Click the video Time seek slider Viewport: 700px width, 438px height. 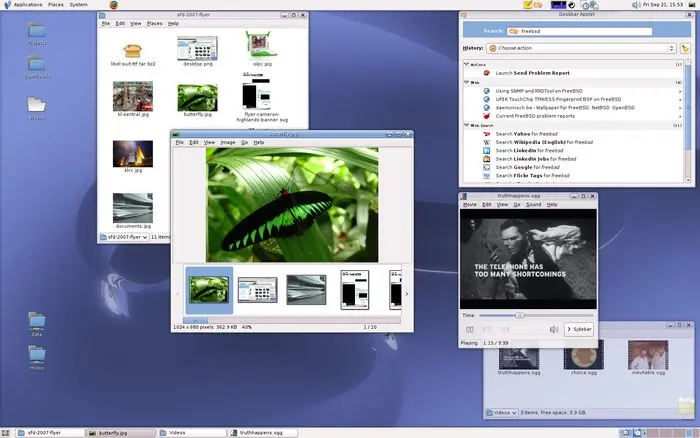pyautogui.click(x=520, y=315)
